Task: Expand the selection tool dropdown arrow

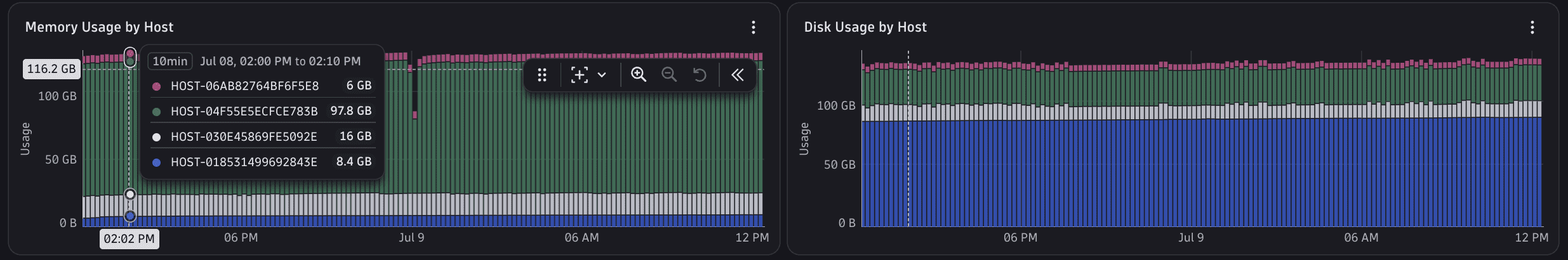Action: [x=602, y=75]
